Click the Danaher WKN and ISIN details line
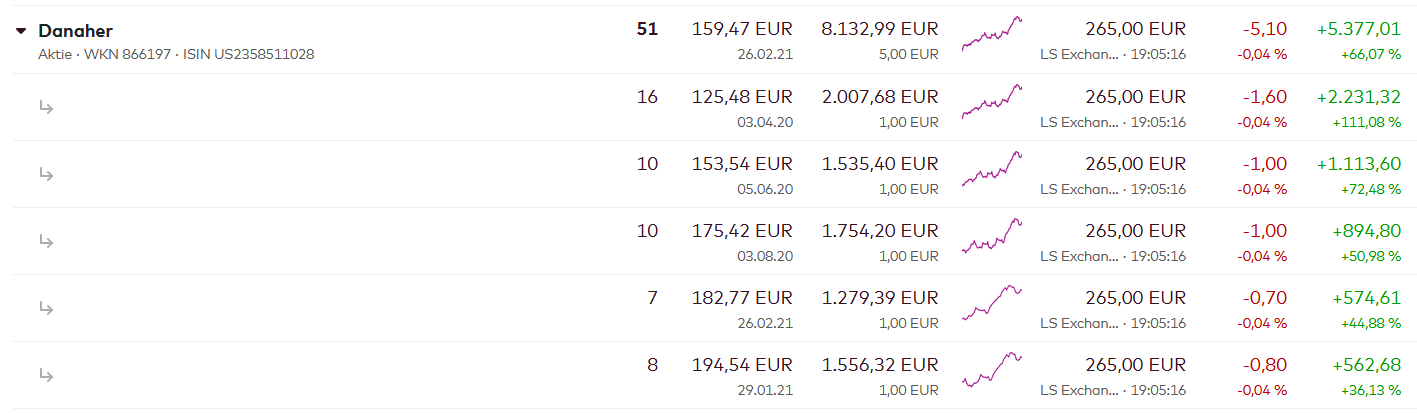The width and height of the screenshot is (1417, 413). [176, 54]
